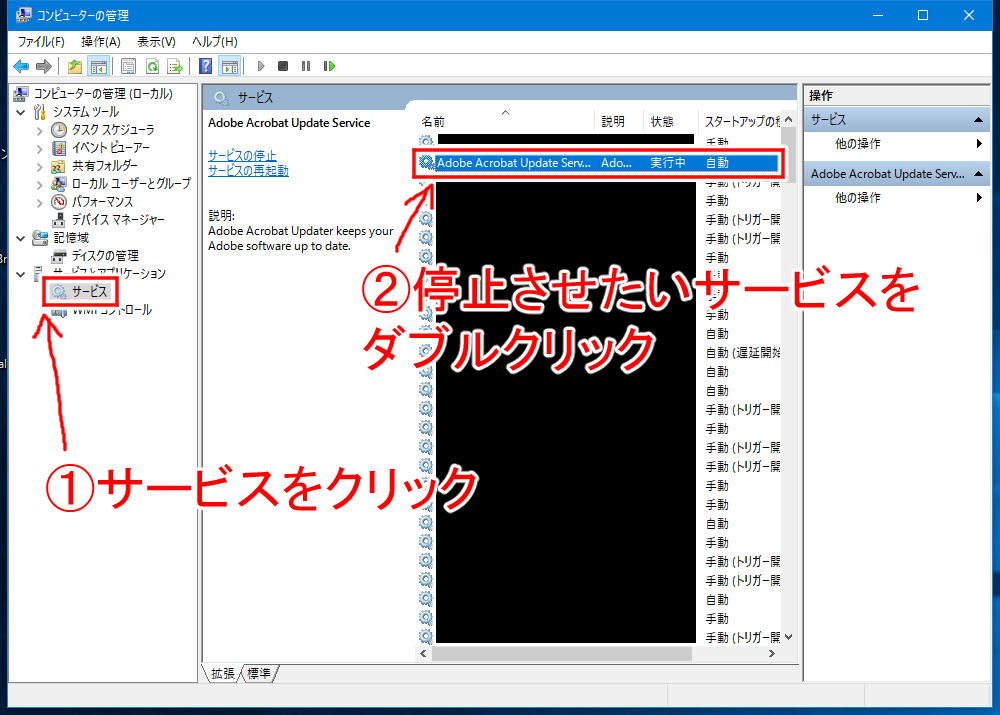Expand the 共有フォルダー node arrow
This screenshot has width=1000, height=715.
pyautogui.click(x=40, y=166)
